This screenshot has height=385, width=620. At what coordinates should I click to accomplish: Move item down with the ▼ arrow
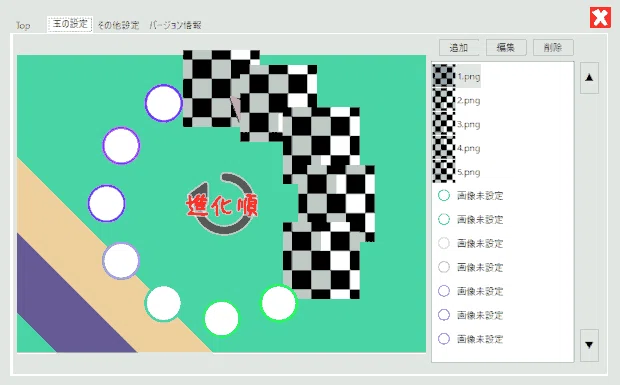coord(589,345)
